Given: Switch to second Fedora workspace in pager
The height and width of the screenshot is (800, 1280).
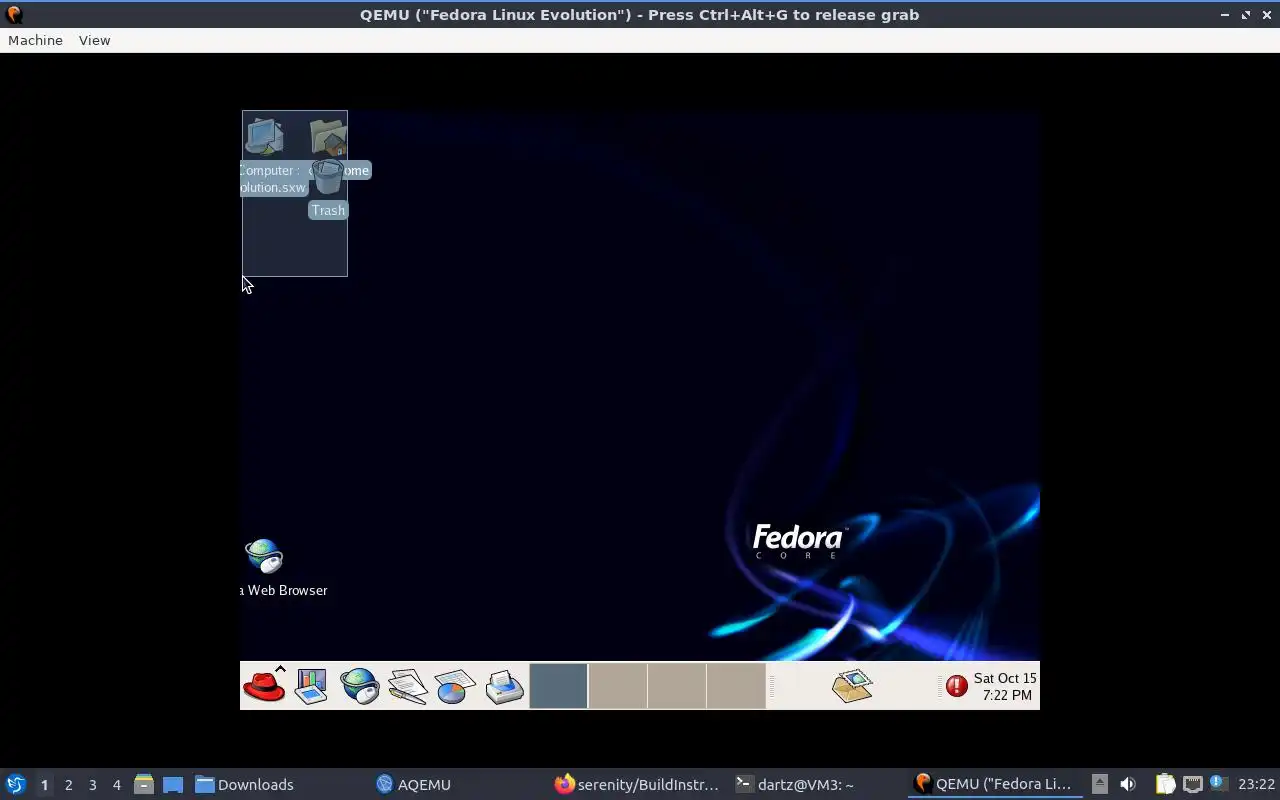Looking at the screenshot, I should pyautogui.click(x=617, y=686).
